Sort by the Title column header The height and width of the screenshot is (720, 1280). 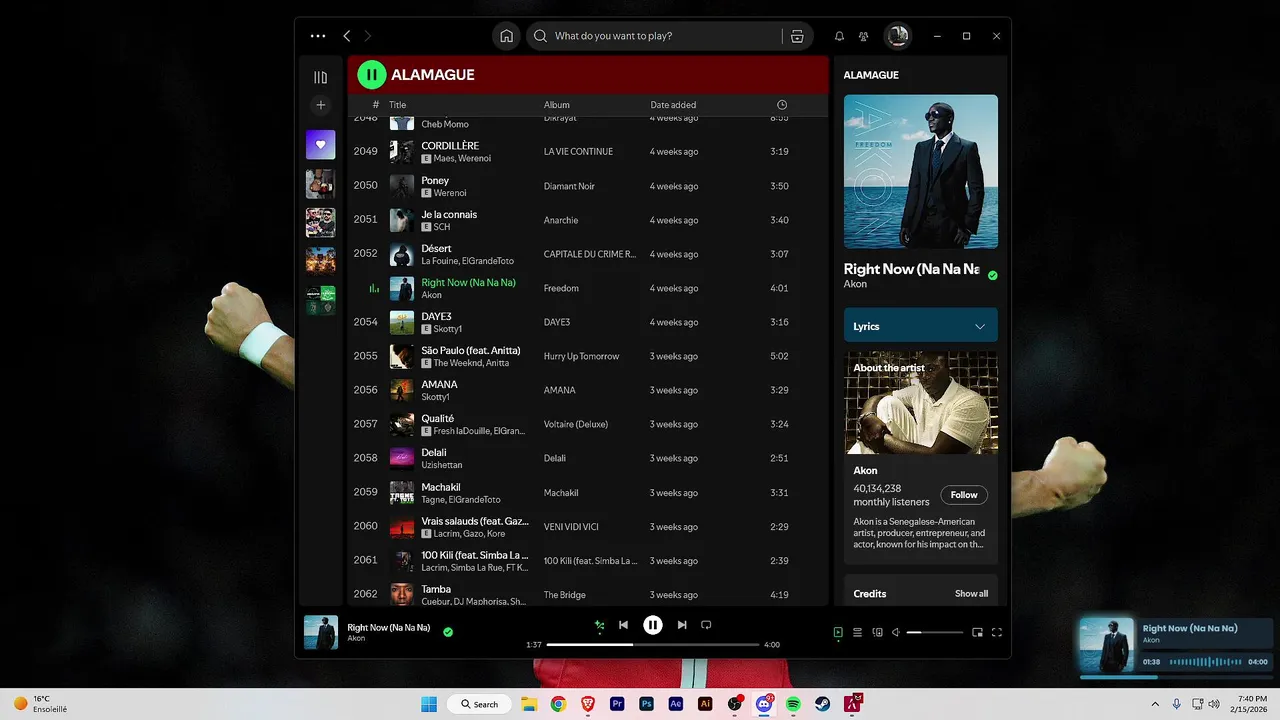pyautogui.click(x=398, y=105)
